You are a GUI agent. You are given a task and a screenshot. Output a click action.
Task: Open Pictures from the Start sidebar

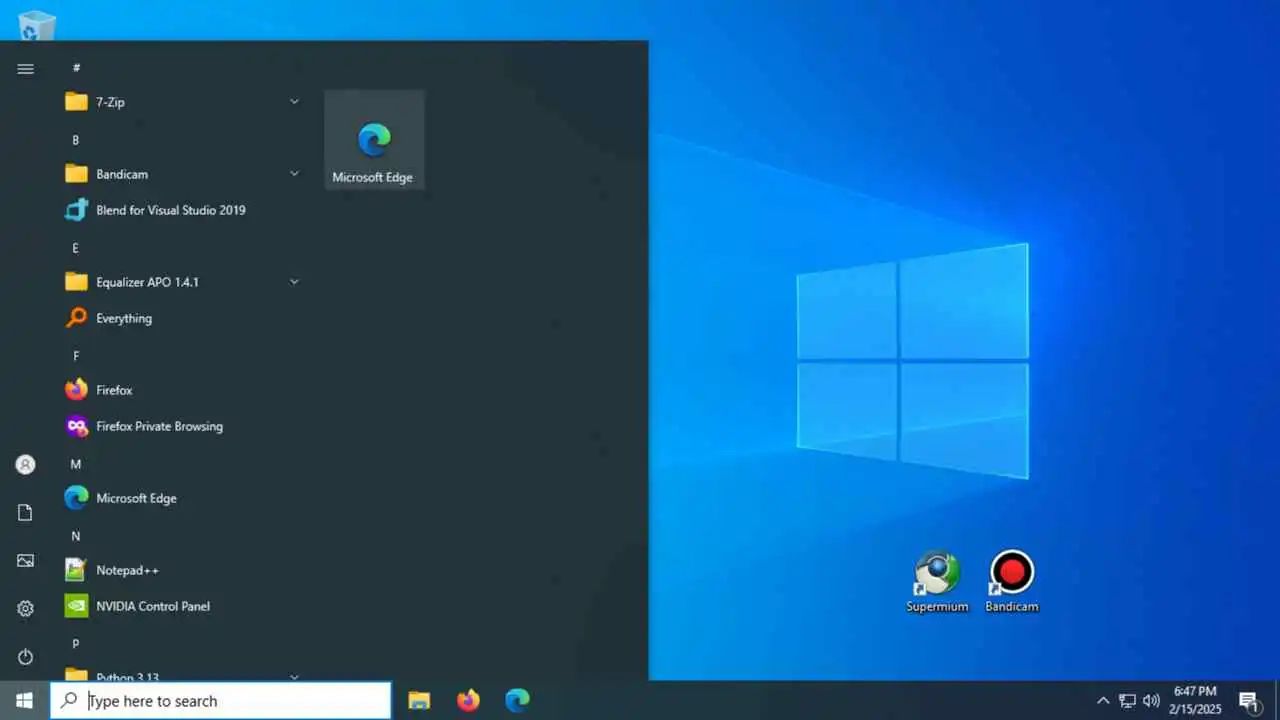click(26, 561)
